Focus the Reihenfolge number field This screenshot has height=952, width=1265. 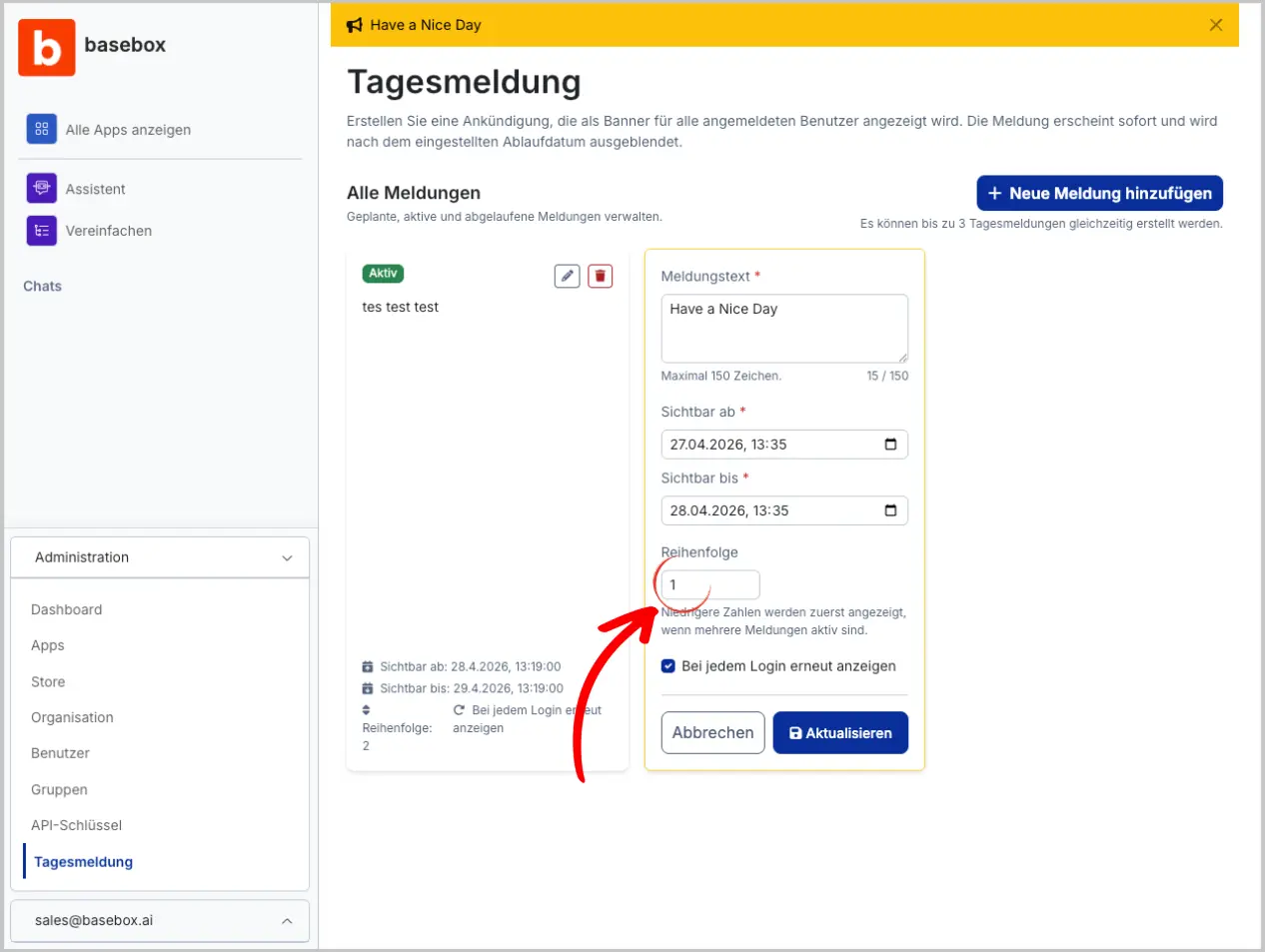[710, 584]
